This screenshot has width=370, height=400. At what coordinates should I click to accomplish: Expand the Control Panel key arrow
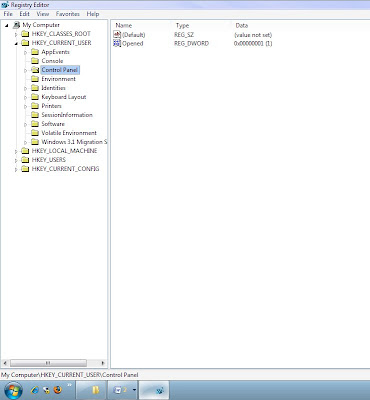(x=25, y=70)
